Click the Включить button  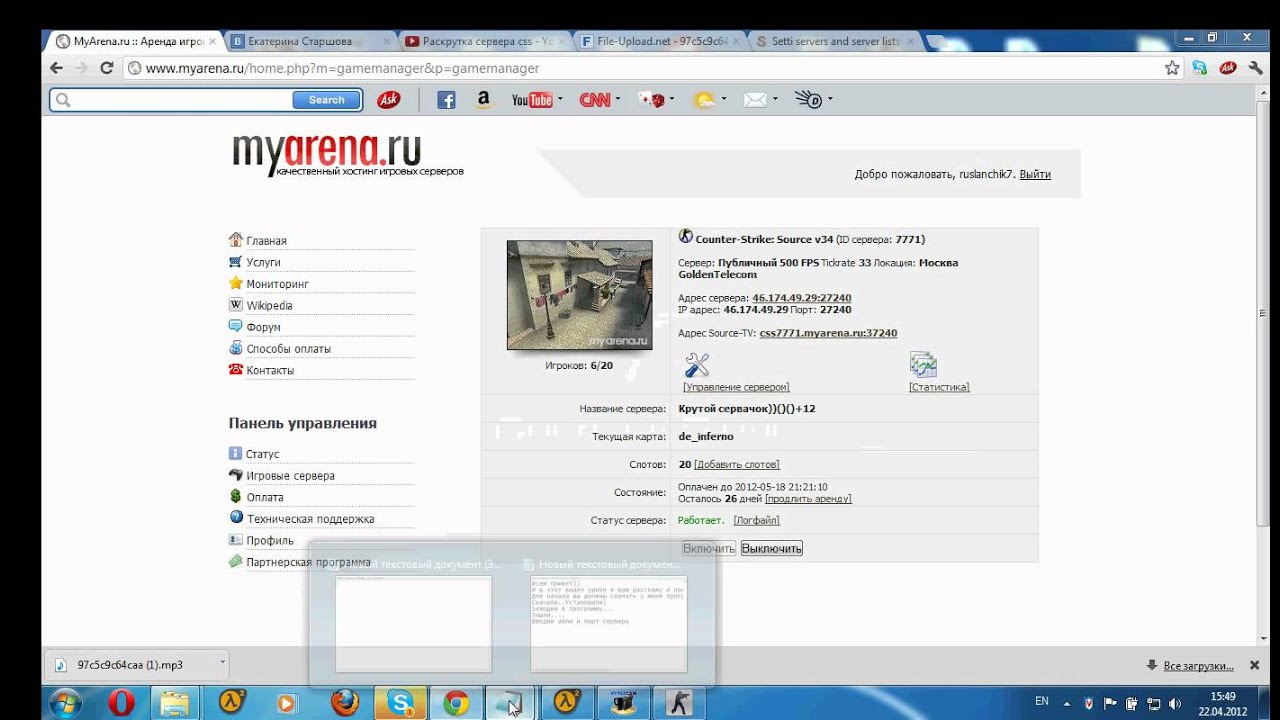pos(709,548)
